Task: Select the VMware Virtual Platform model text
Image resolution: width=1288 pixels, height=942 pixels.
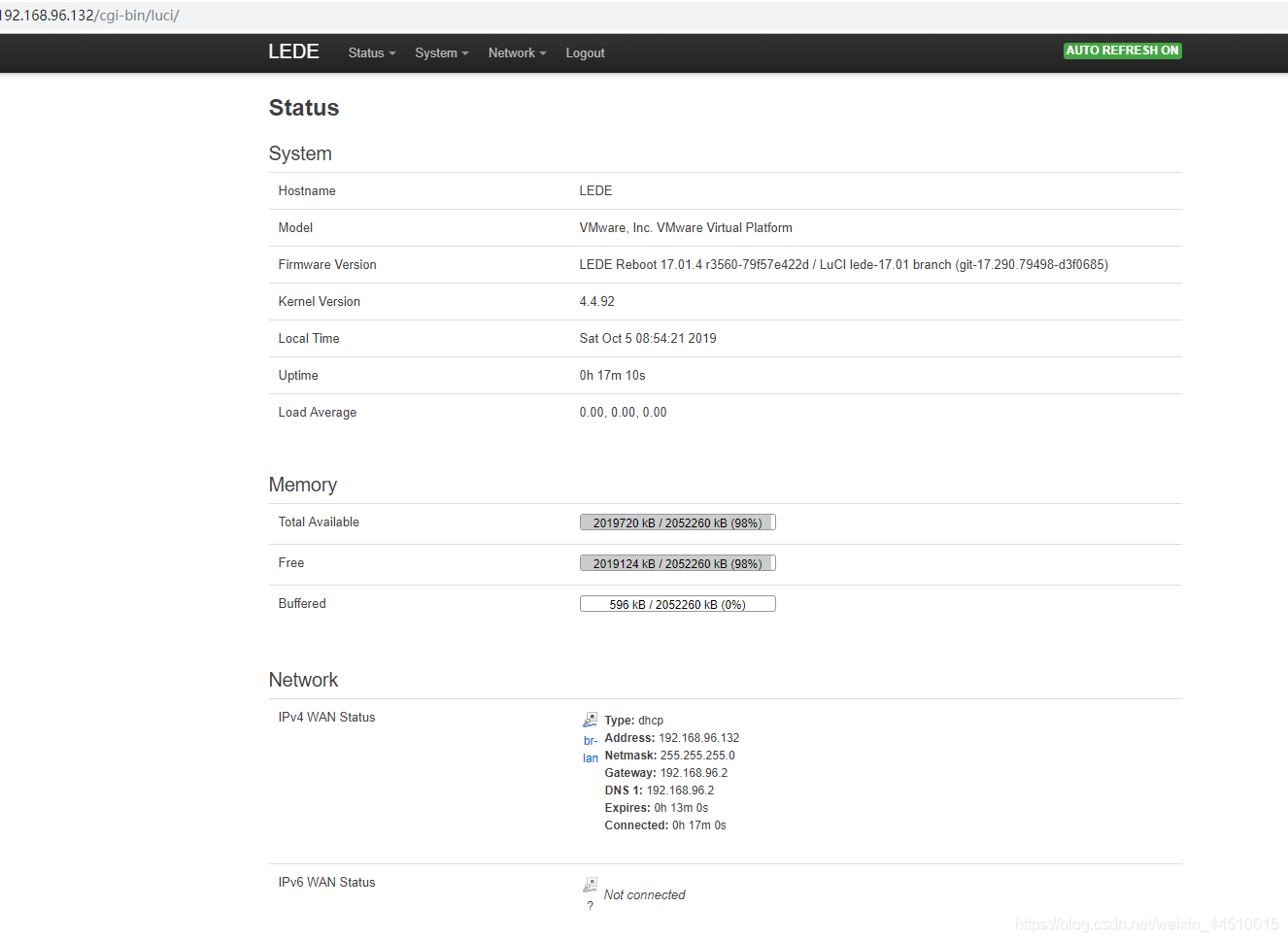Action: coord(686,228)
